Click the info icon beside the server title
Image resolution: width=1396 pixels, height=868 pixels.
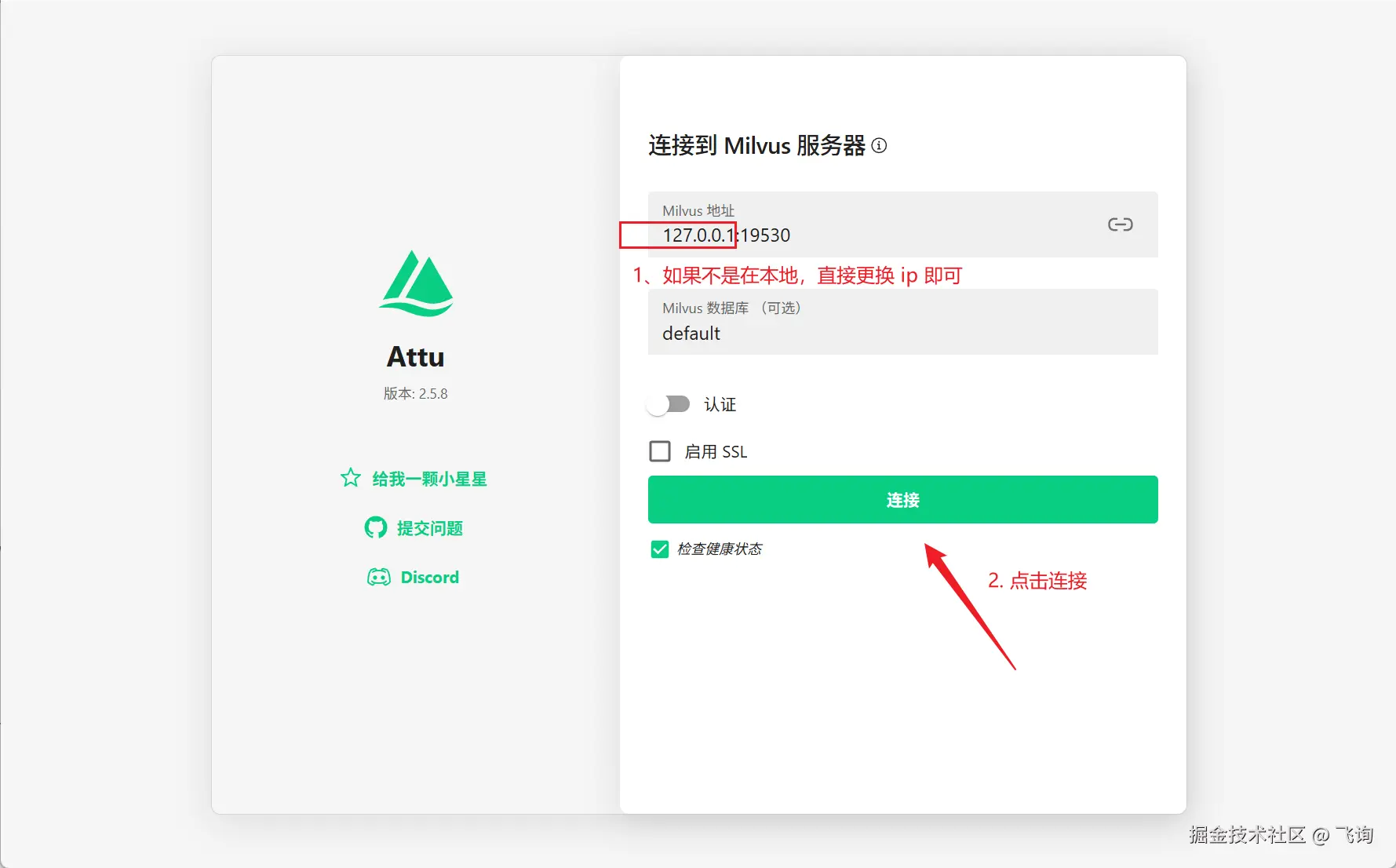tap(880, 146)
